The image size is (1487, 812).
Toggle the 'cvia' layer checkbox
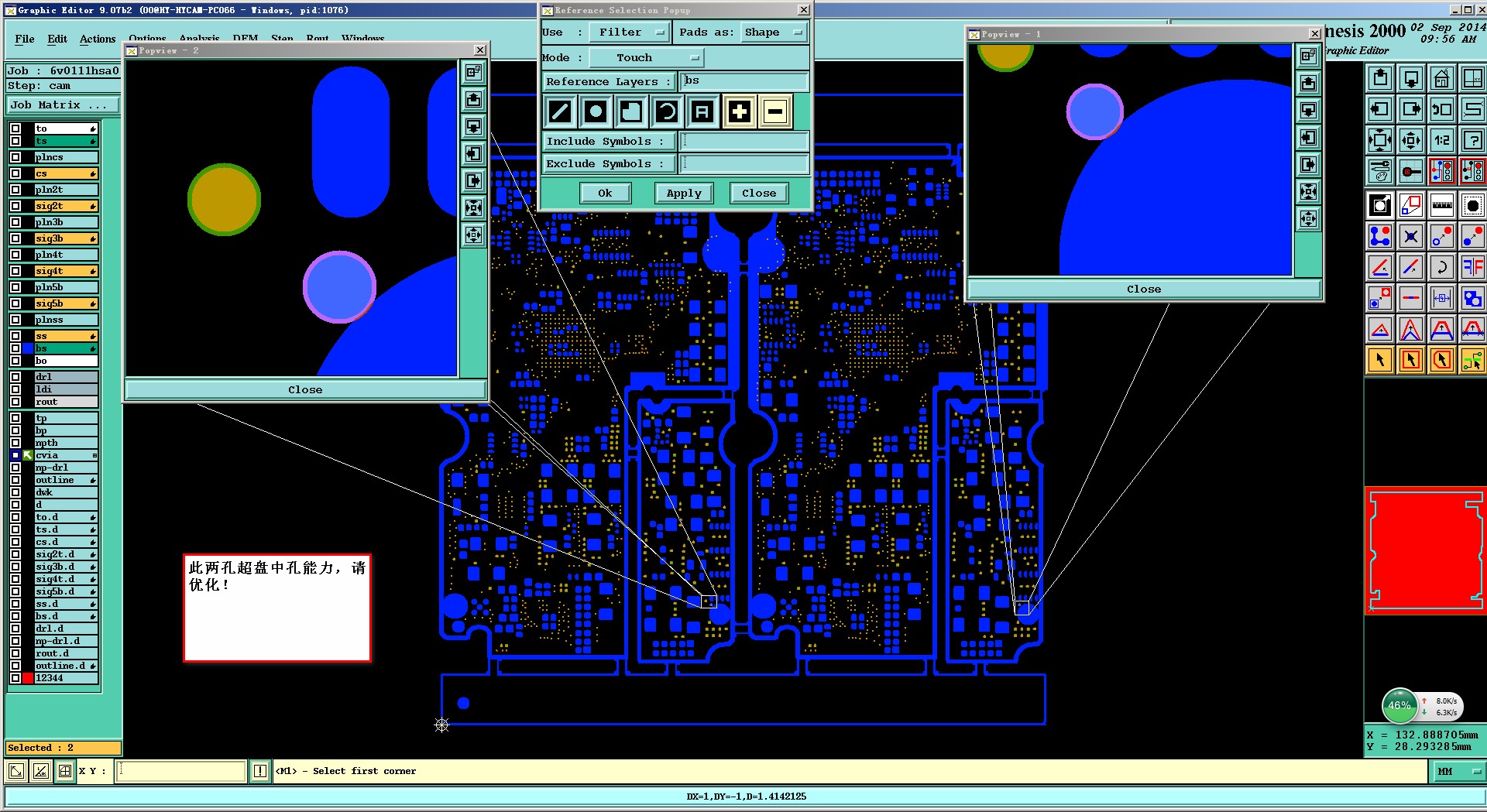[x=15, y=455]
